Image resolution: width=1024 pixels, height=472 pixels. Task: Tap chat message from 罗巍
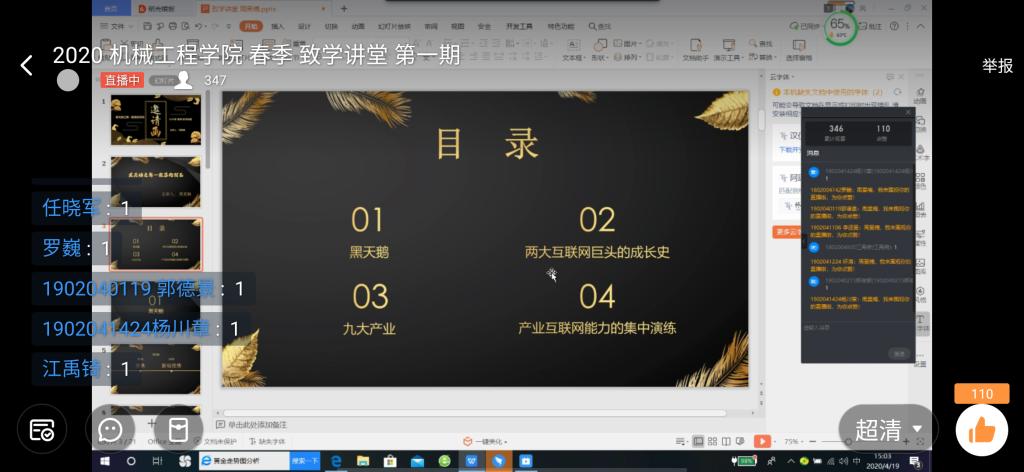pyautogui.click(x=76, y=248)
